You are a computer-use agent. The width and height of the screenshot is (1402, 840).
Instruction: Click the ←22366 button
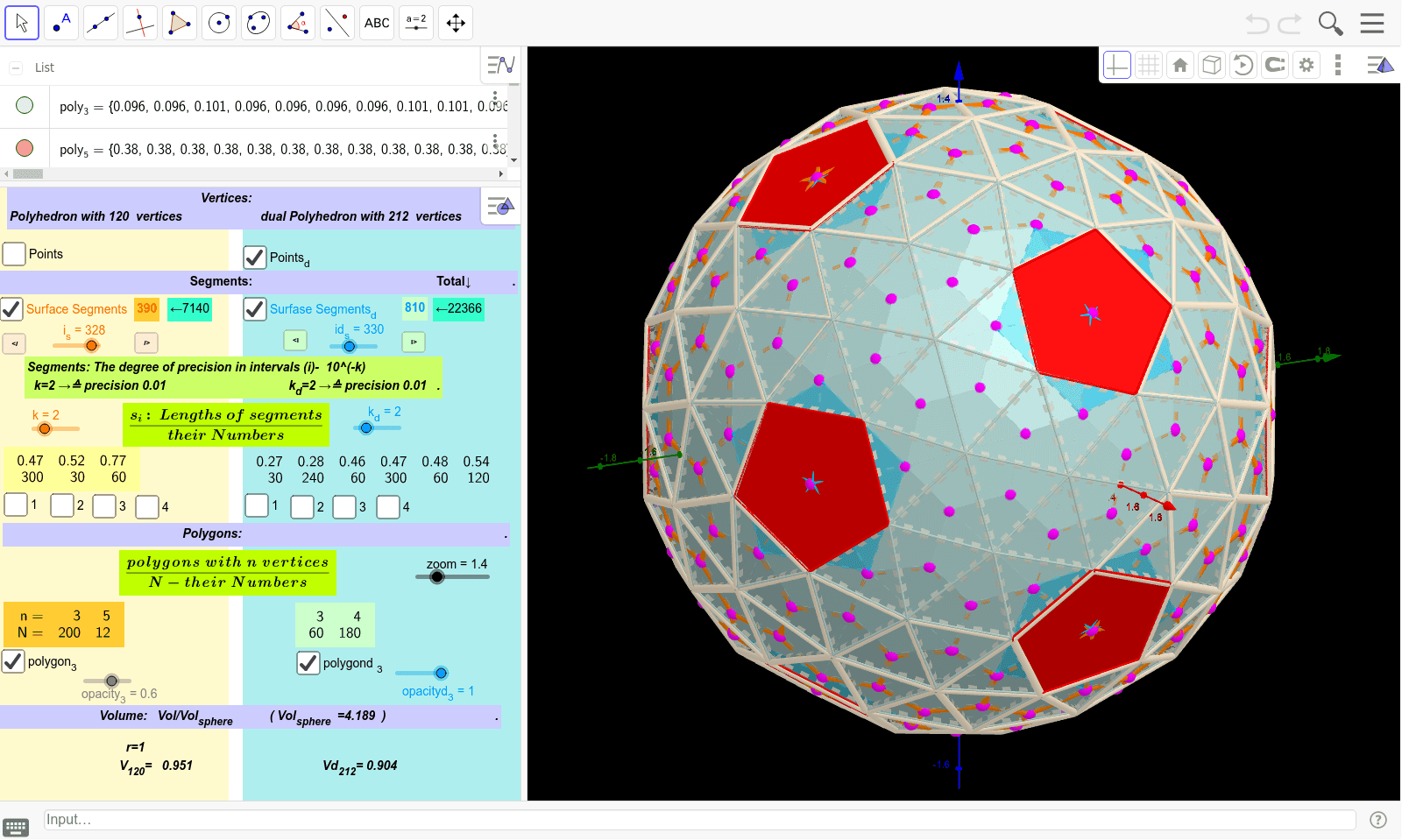click(458, 308)
